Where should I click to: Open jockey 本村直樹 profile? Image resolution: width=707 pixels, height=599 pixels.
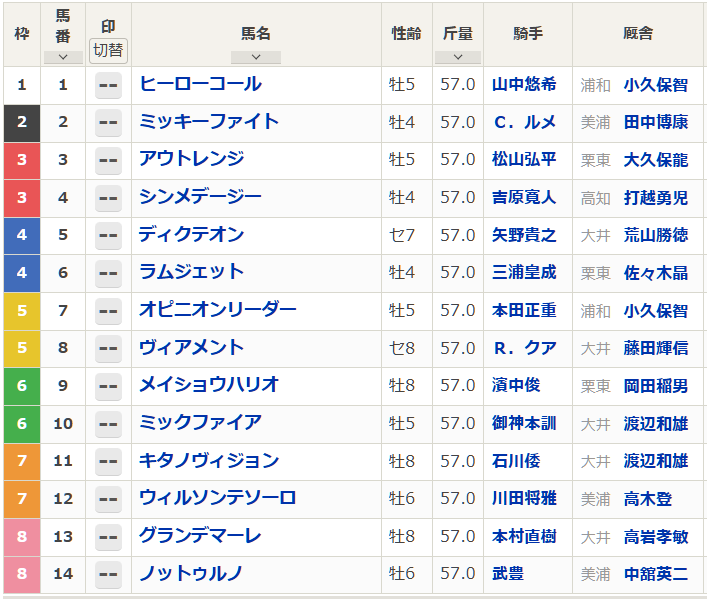(524, 536)
